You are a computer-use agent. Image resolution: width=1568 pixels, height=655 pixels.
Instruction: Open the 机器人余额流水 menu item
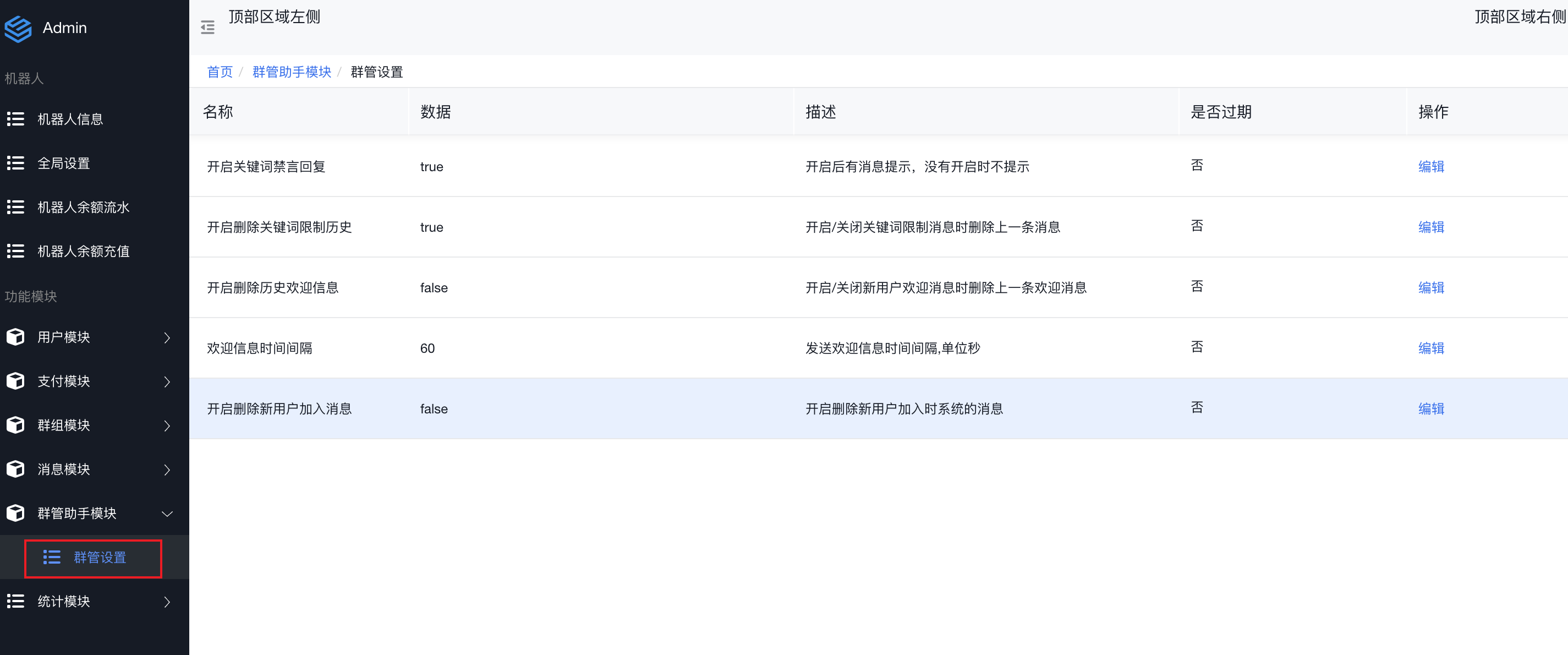(84, 208)
